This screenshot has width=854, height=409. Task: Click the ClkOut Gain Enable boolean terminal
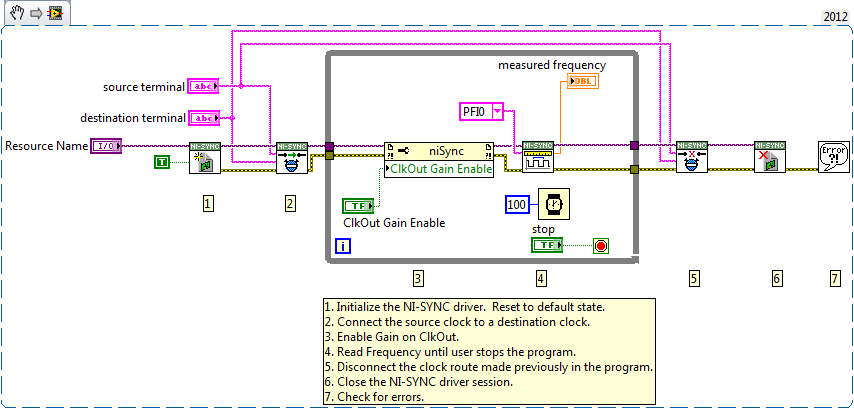click(358, 206)
